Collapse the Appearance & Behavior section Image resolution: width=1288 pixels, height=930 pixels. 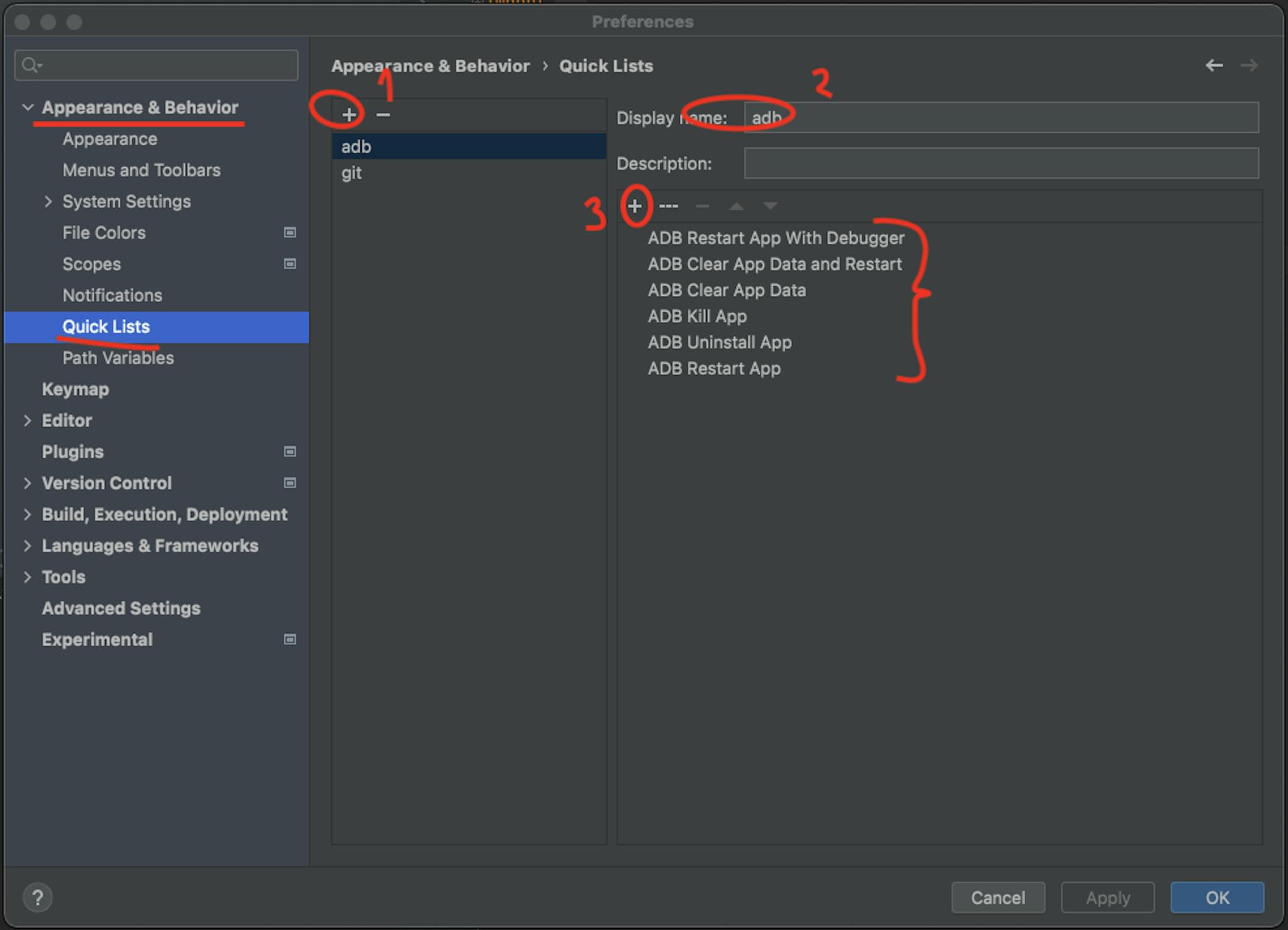coord(28,108)
